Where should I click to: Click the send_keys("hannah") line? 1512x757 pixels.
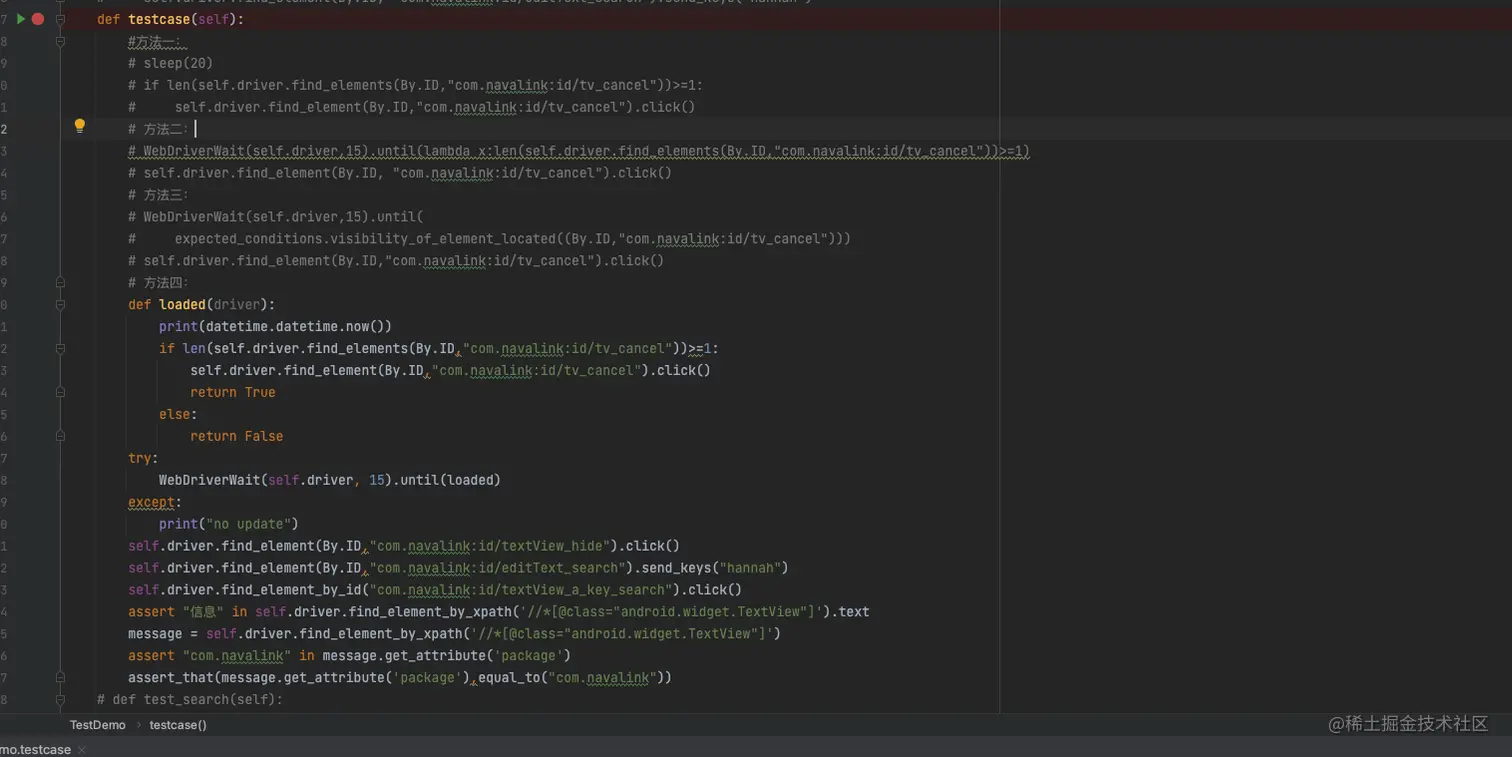coord(458,568)
